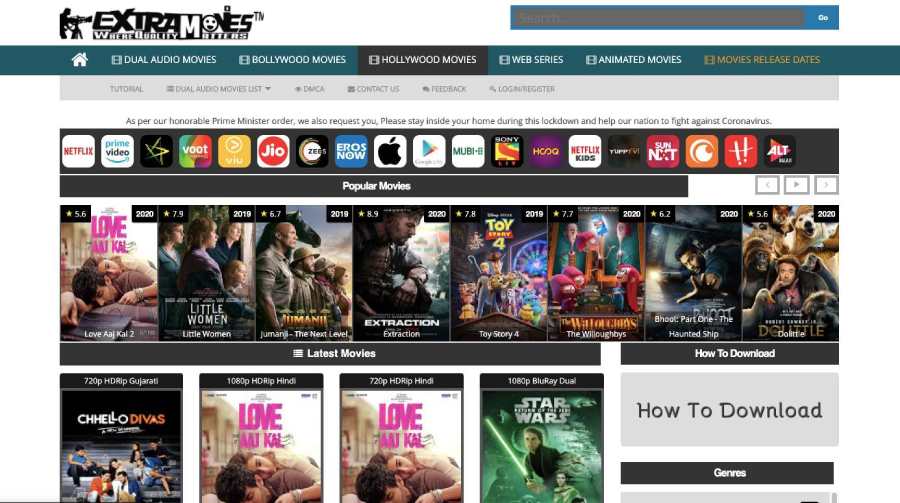Viewport: 900px width, 503px height.
Task: Open the DMCA link
Action: point(309,89)
